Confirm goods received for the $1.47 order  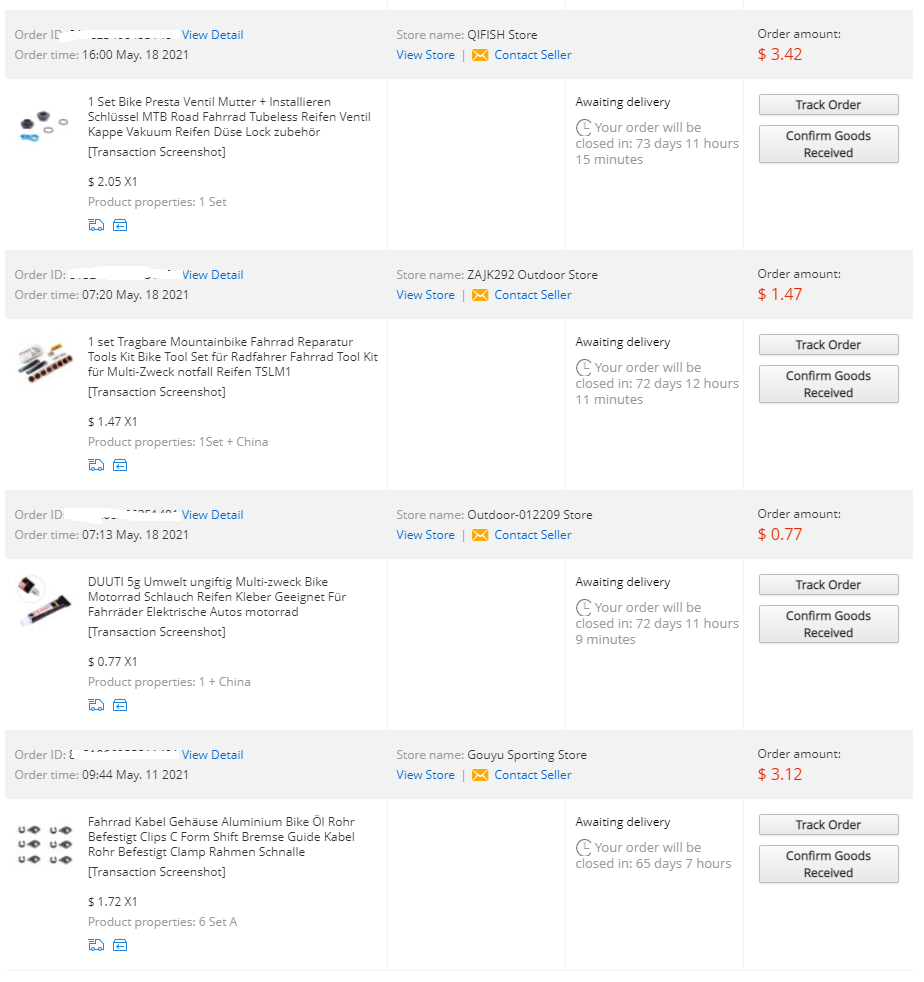[828, 384]
